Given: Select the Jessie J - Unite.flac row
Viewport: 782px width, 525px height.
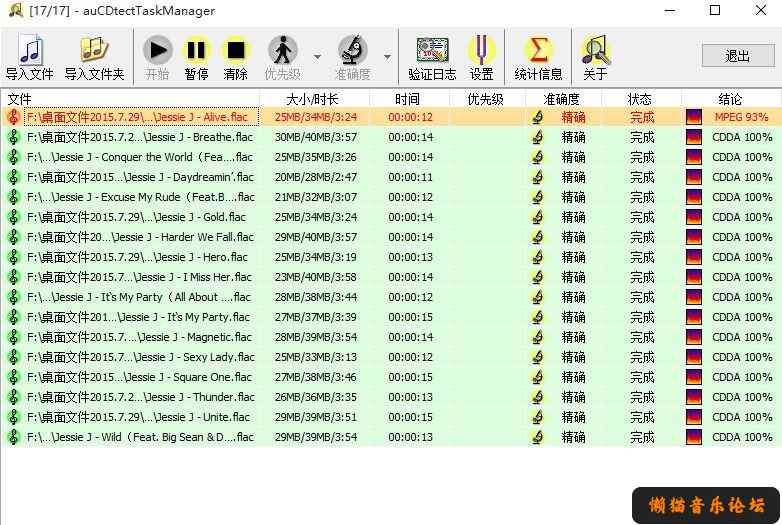Looking at the screenshot, I should pos(391,417).
